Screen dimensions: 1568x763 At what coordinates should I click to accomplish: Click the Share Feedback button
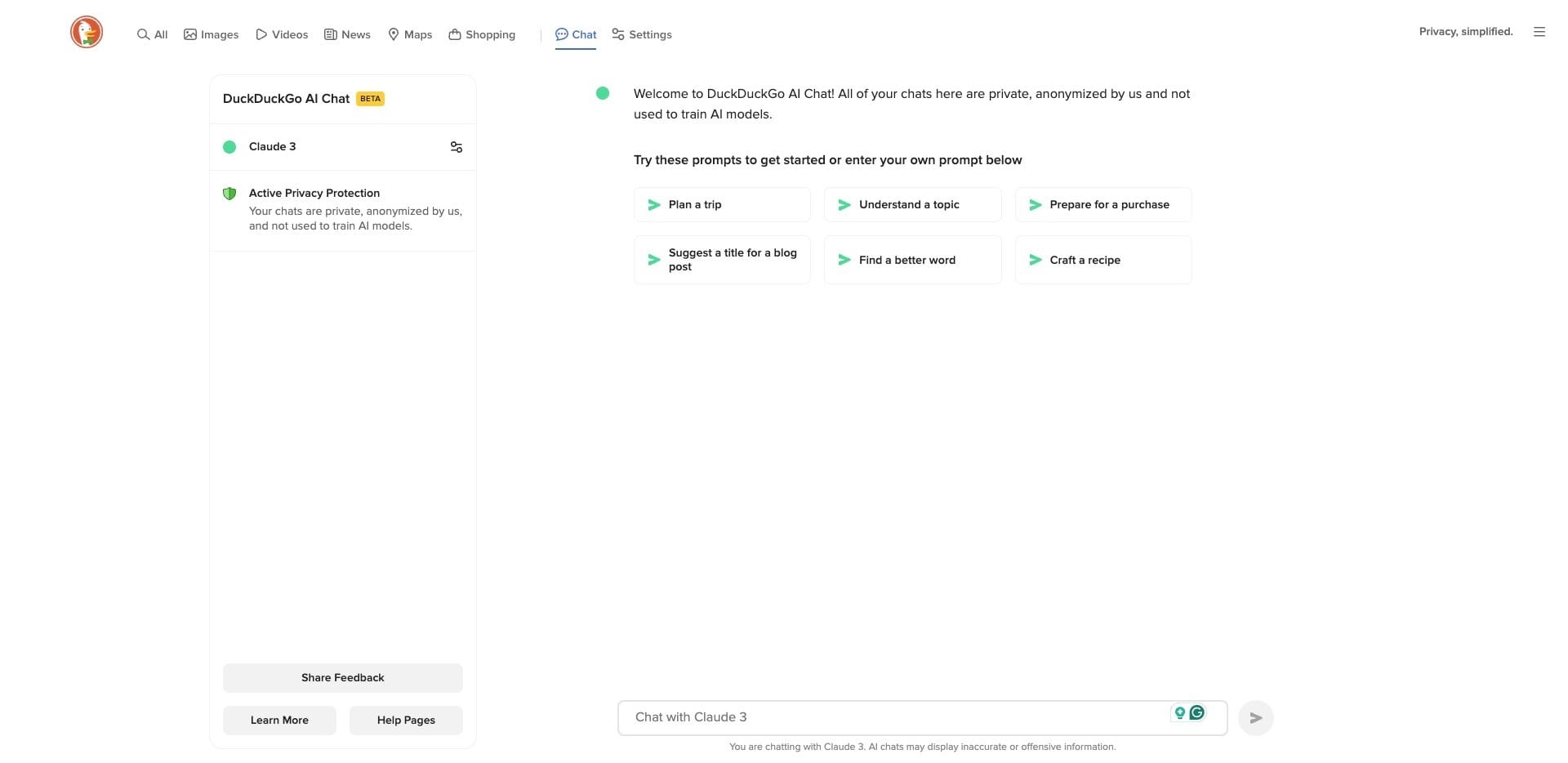pyautogui.click(x=342, y=677)
